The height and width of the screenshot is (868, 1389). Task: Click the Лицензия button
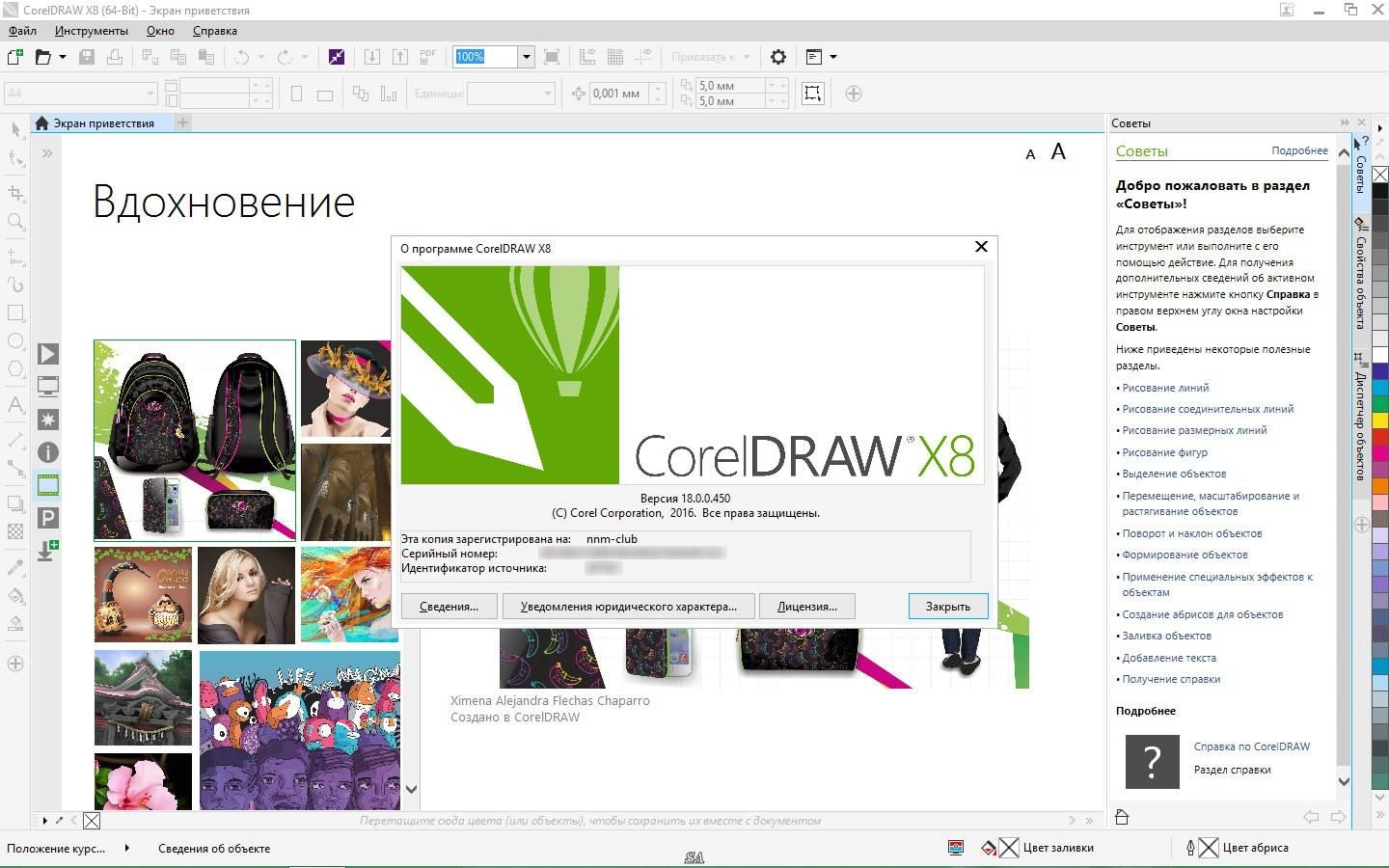(x=807, y=607)
